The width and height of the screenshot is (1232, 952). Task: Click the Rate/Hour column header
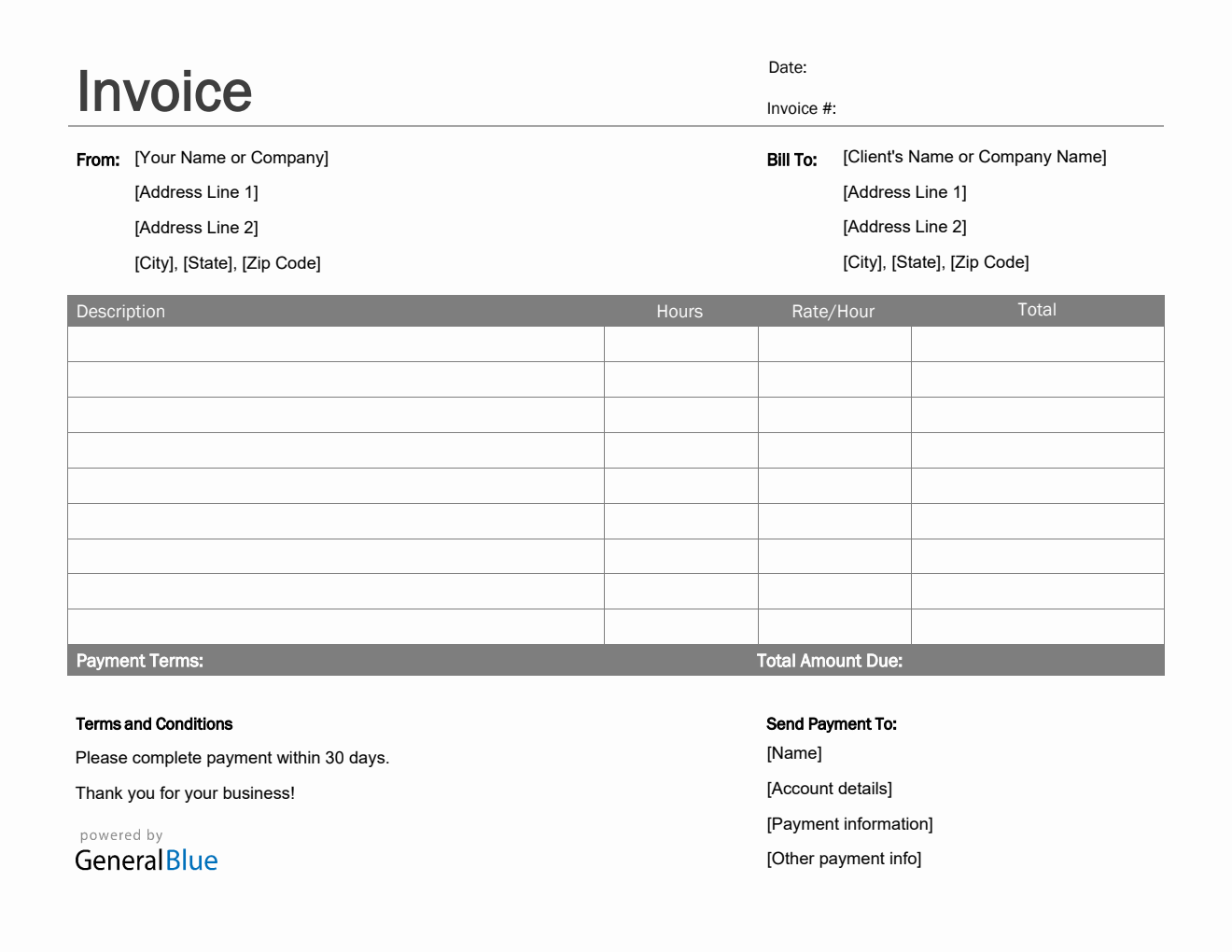tap(833, 311)
